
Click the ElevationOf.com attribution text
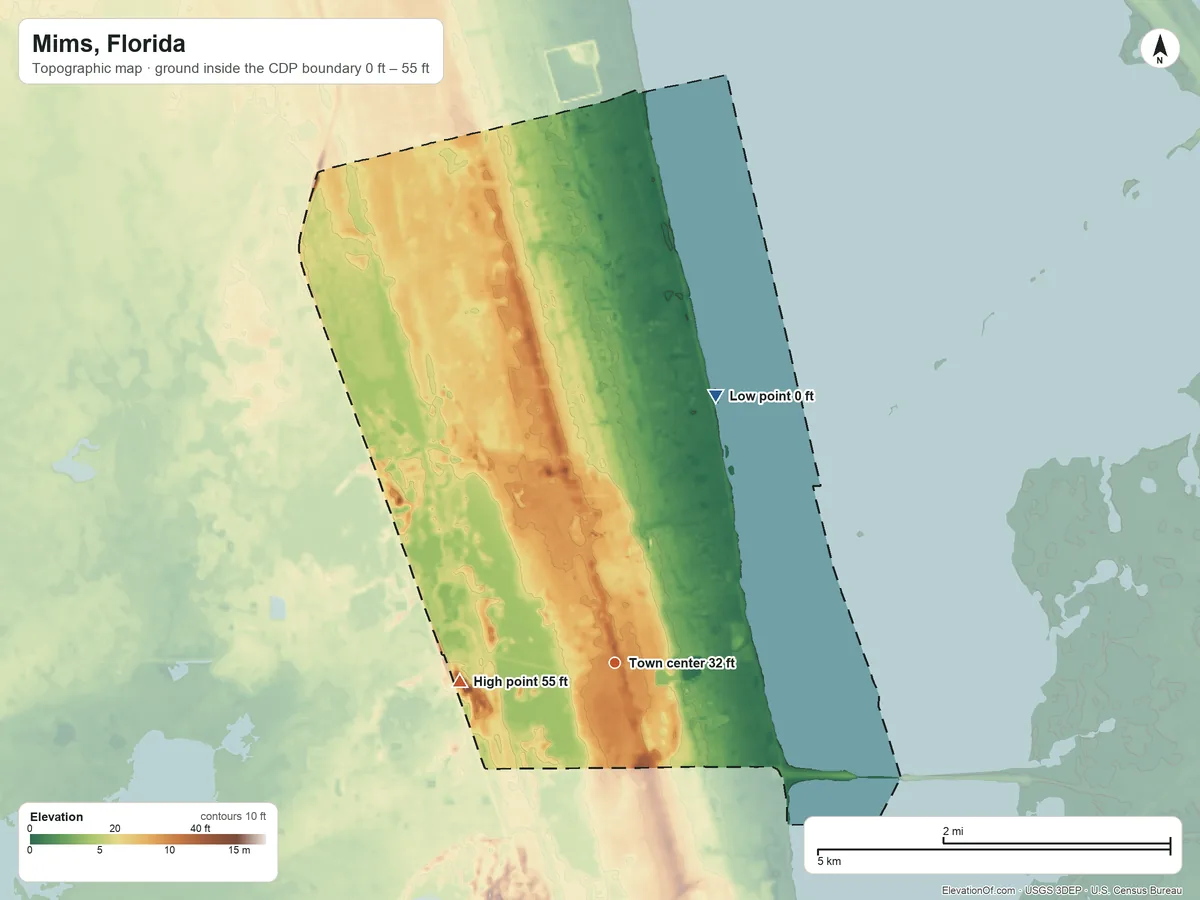pos(979,890)
